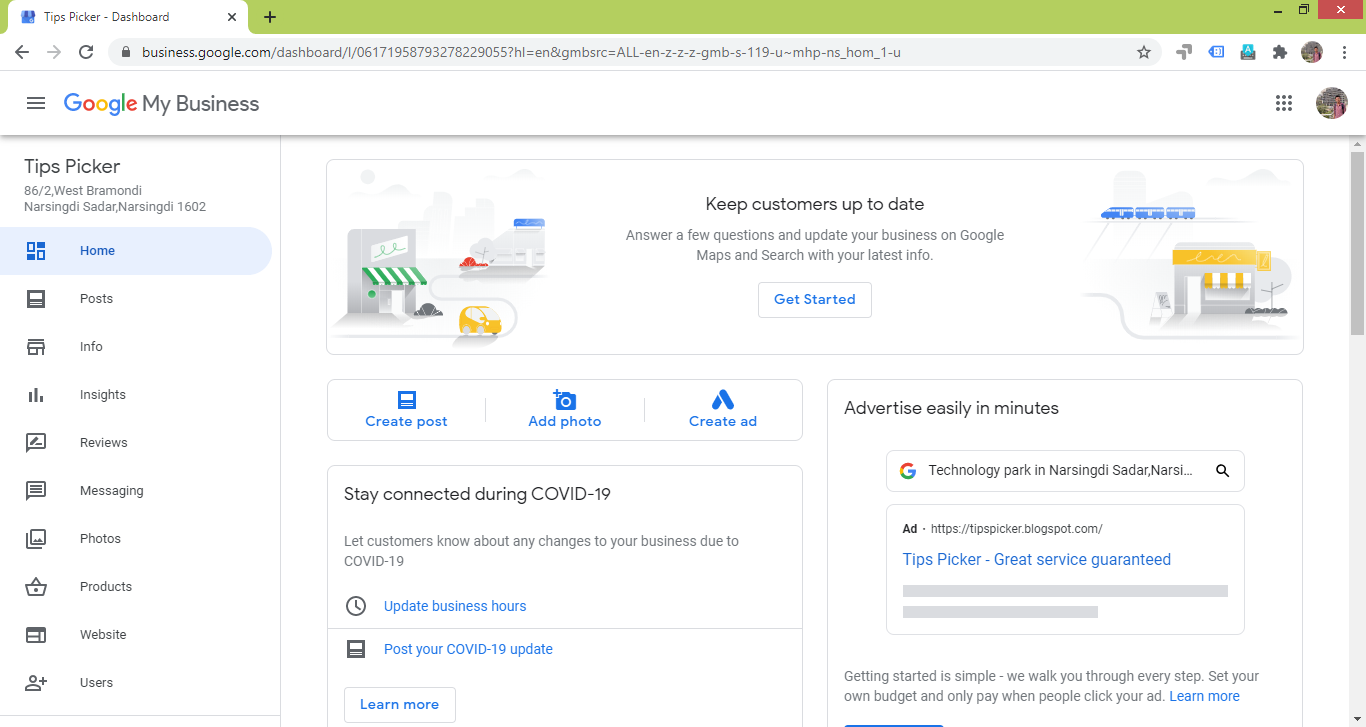Image resolution: width=1366 pixels, height=727 pixels.
Task: Click the clock icon beside Update business hours
Action: point(355,606)
